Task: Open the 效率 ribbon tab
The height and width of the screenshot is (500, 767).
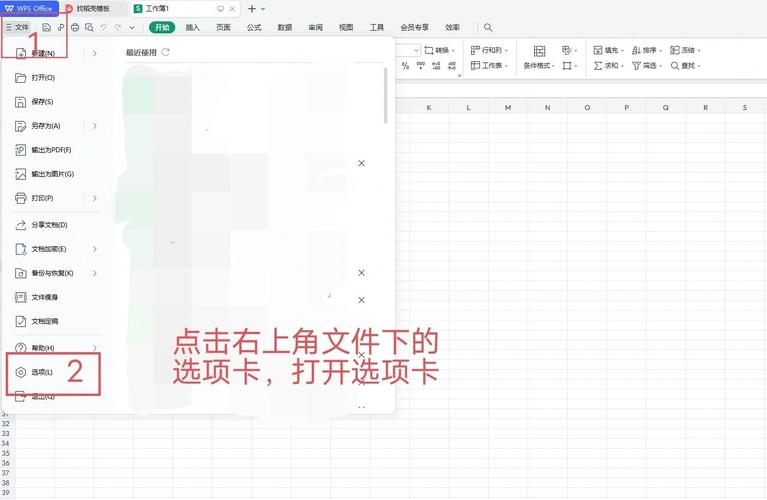Action: pyautogui.click(x=452, y=27)
